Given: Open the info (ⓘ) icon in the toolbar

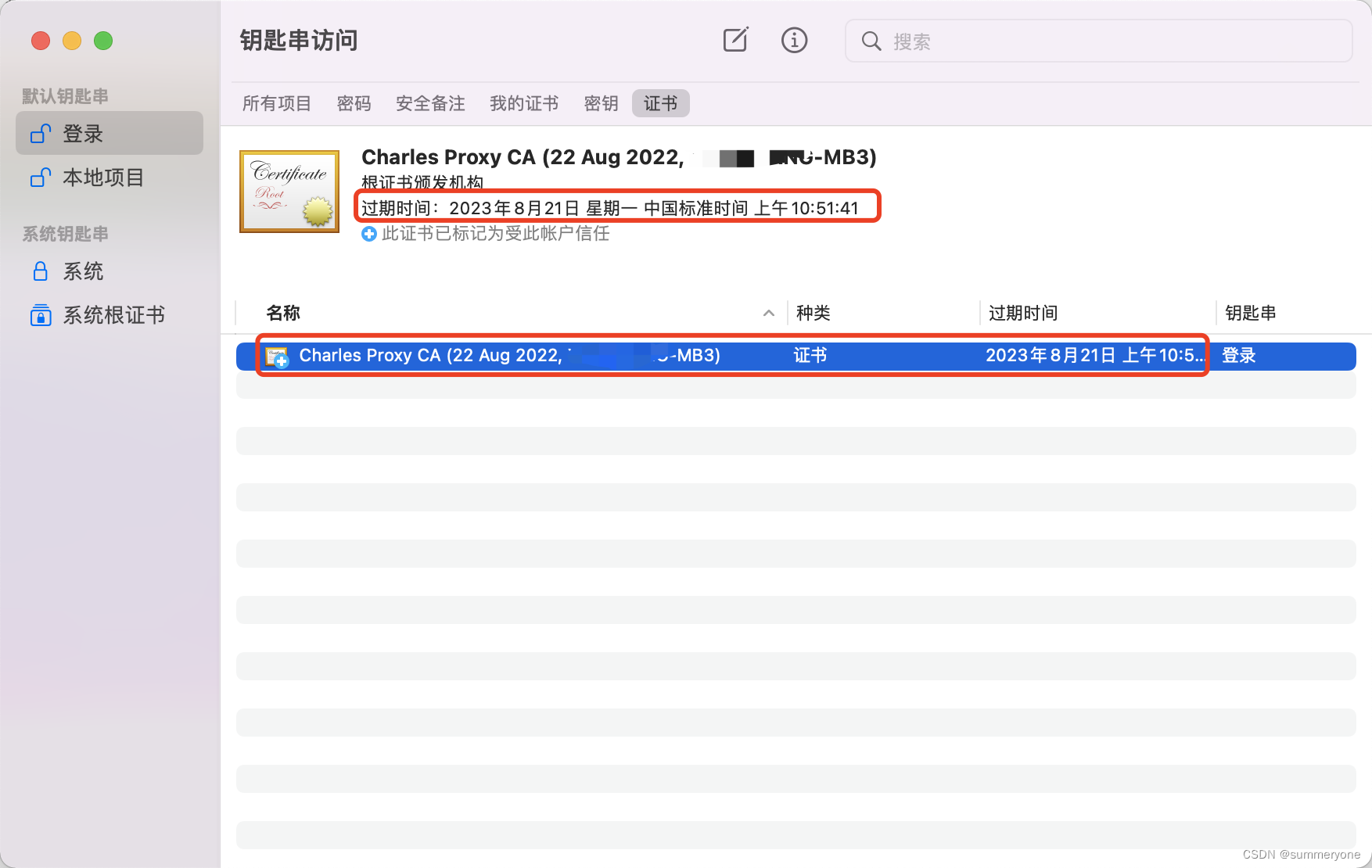Looking at the screenshot, I should [794, 40].
